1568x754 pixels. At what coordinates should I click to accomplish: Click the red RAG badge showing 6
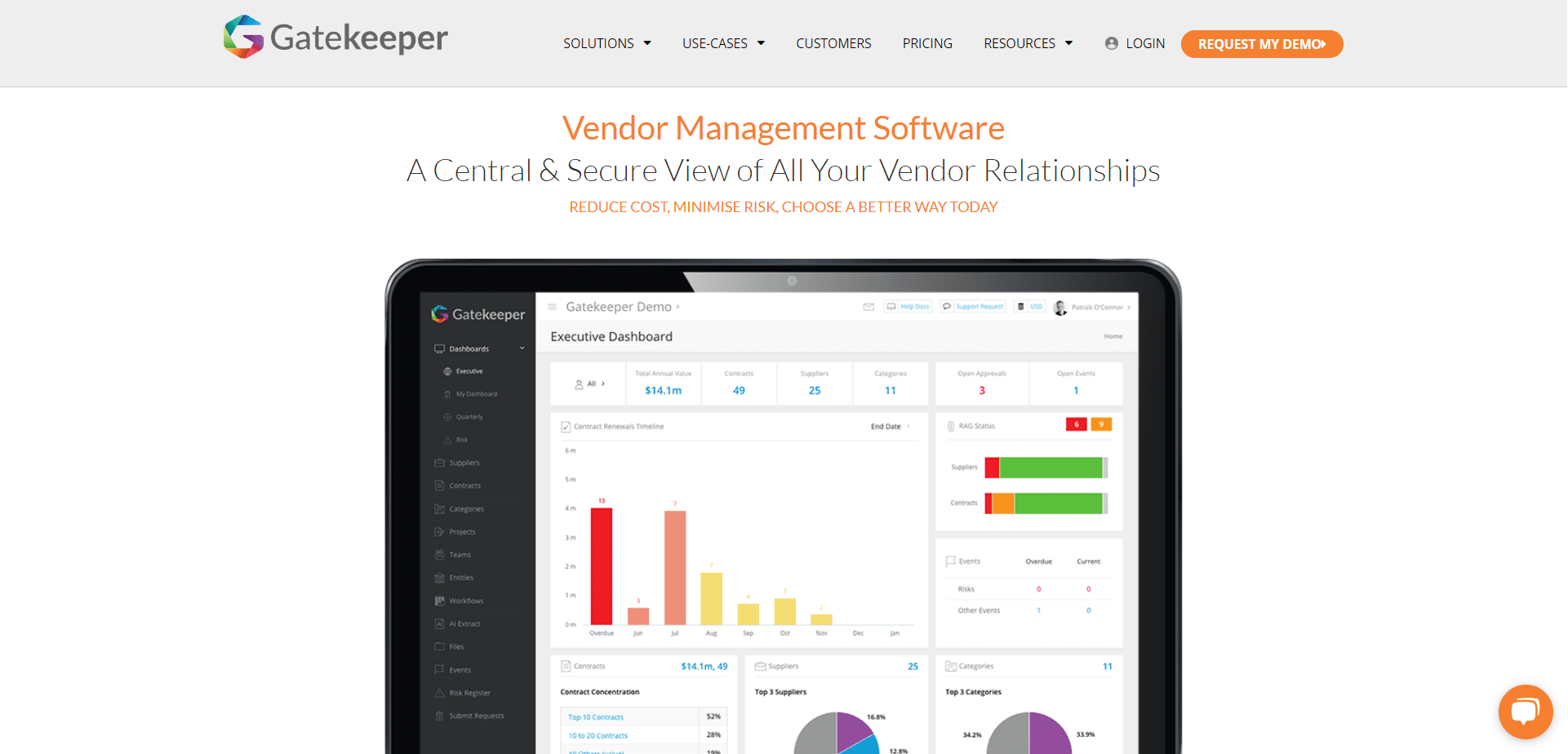pyautogui.click(x=1077, y=424)
